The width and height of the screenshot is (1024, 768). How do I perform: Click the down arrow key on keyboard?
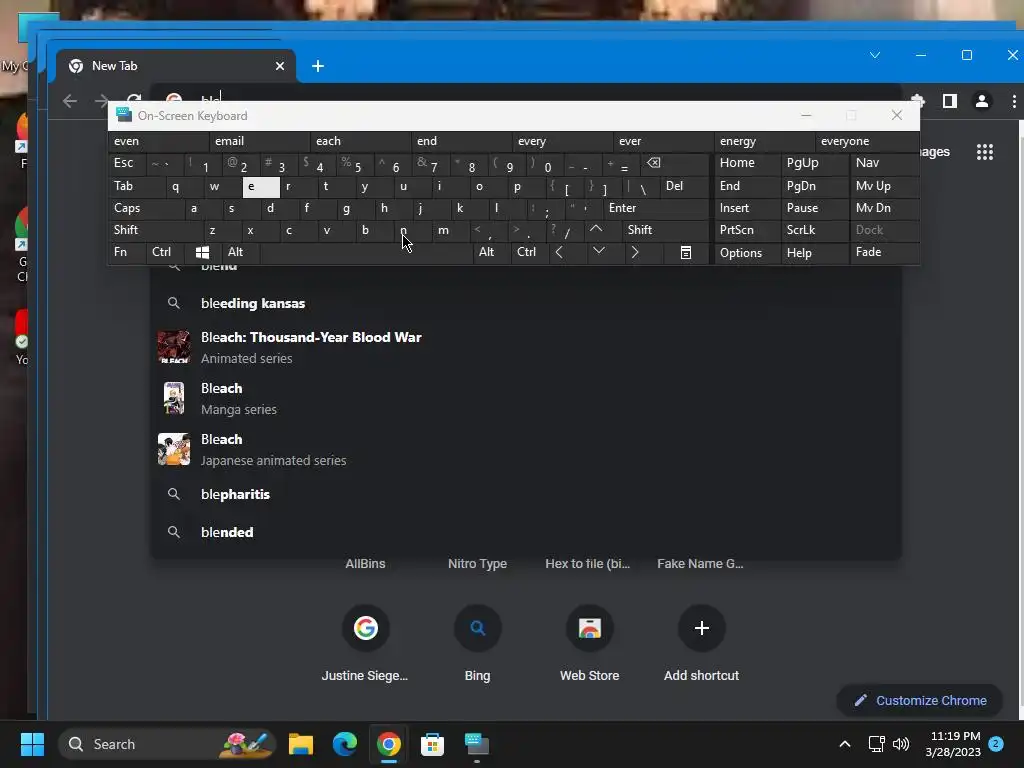[x=599, y=252]
